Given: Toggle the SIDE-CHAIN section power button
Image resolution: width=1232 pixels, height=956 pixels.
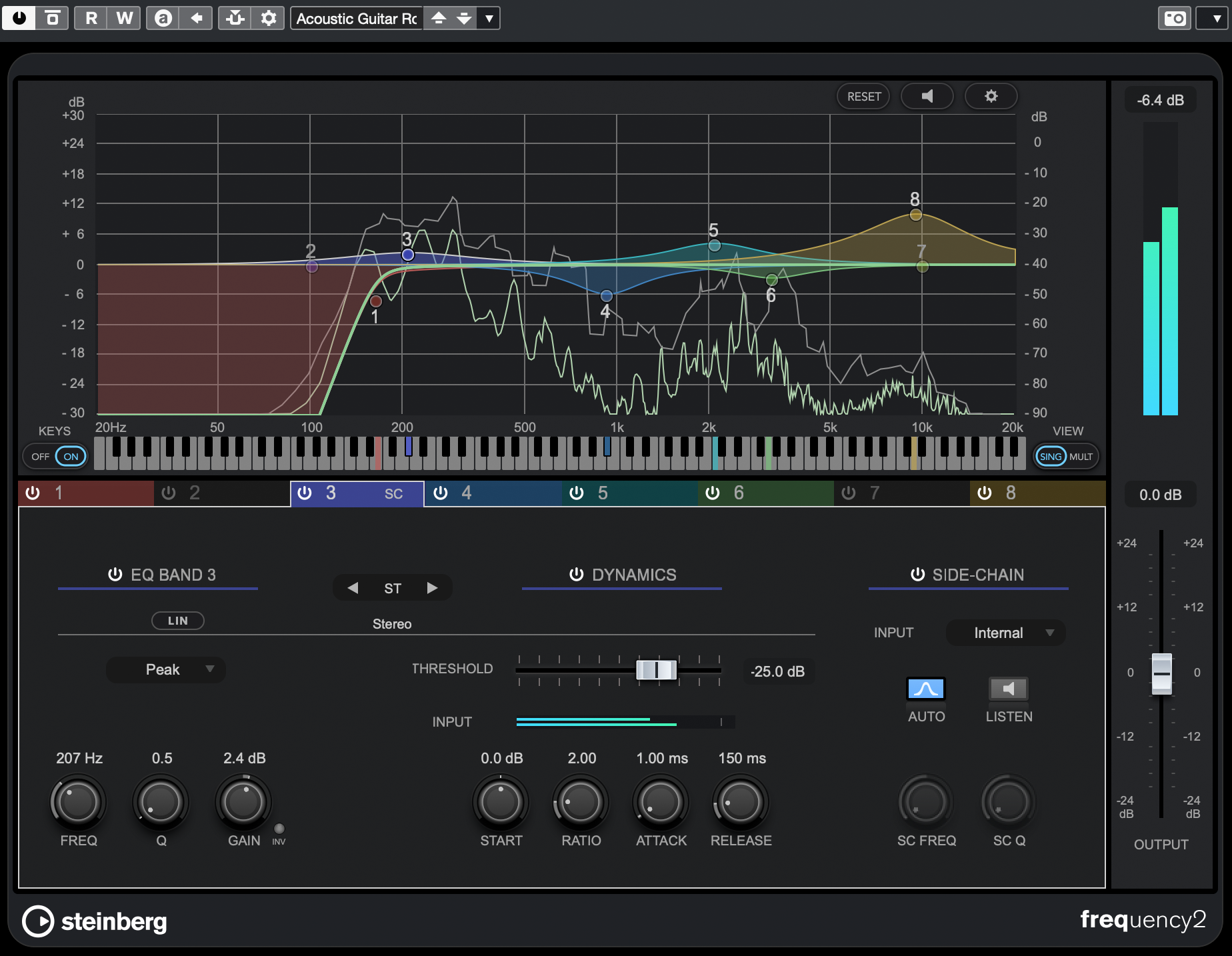Looking at the screenshot, I should (x=917, y=575).
